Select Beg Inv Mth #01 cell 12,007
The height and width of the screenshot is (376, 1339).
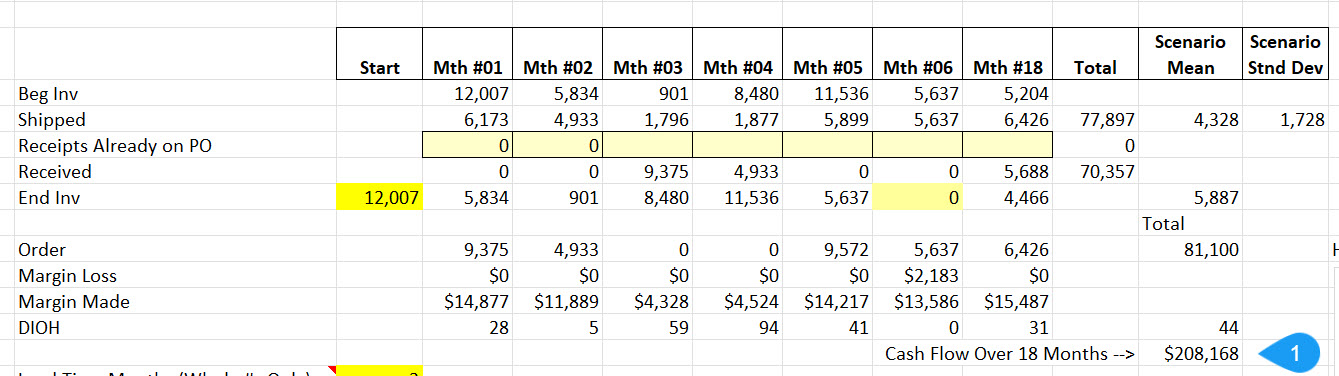pos(467,94)
